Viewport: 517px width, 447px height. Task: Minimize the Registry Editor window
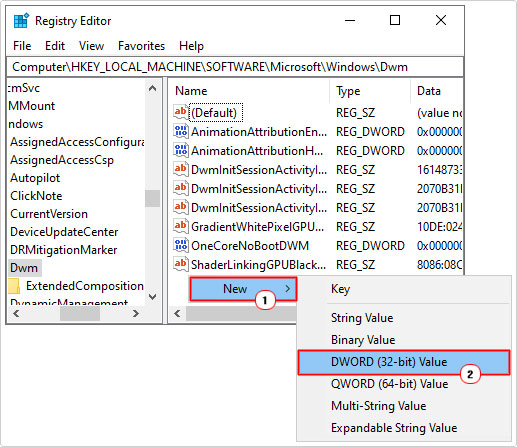click(350, 21)
